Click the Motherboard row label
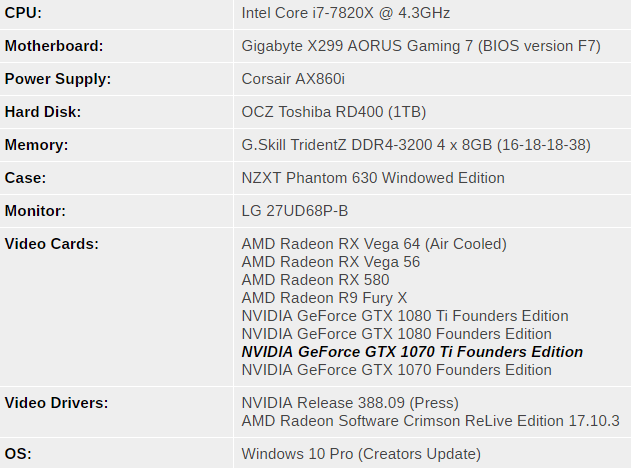631x468 pixels. pyautogui.click(x=54, y=46)
